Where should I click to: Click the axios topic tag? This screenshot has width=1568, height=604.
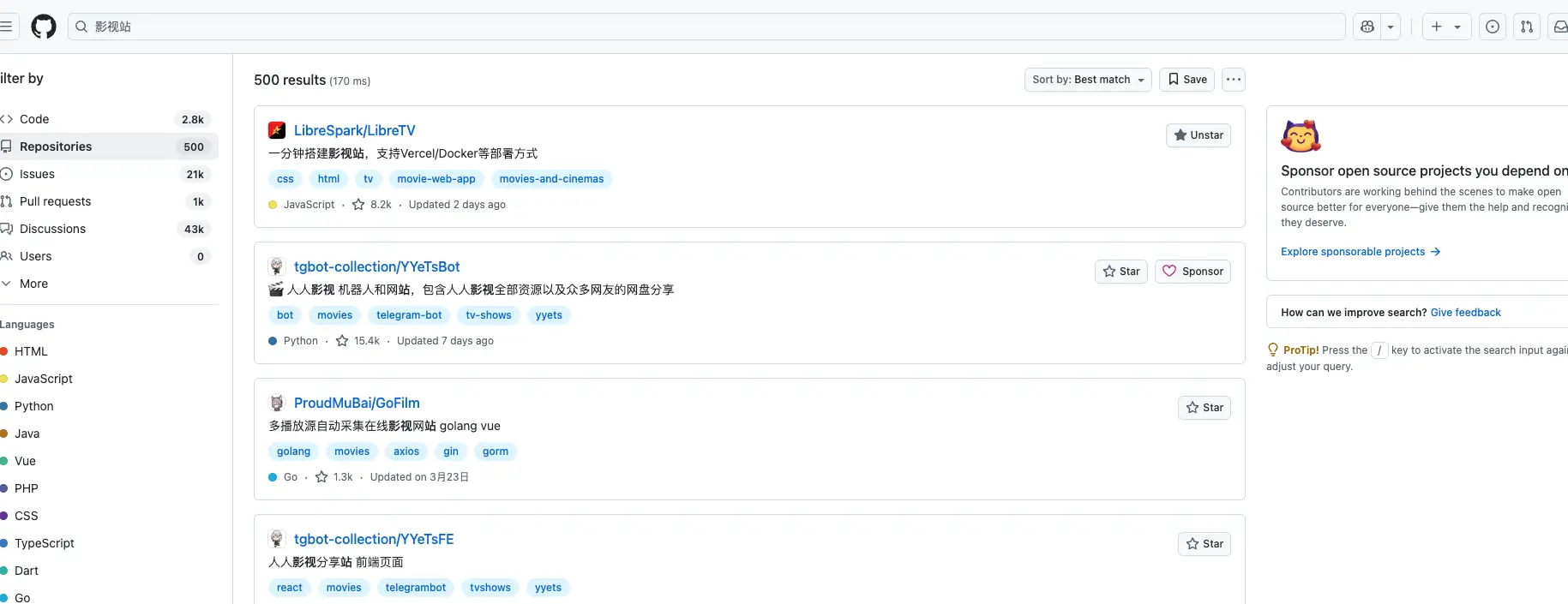[406, 452]
